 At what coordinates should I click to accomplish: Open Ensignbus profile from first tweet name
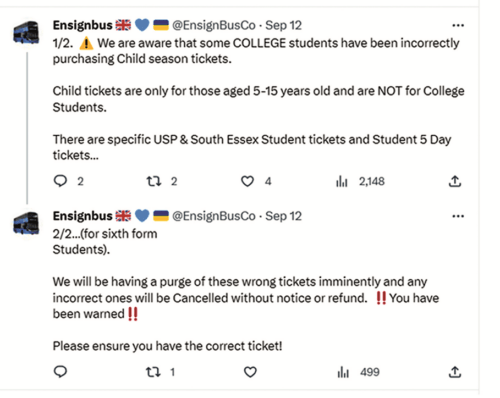(83, 25)
